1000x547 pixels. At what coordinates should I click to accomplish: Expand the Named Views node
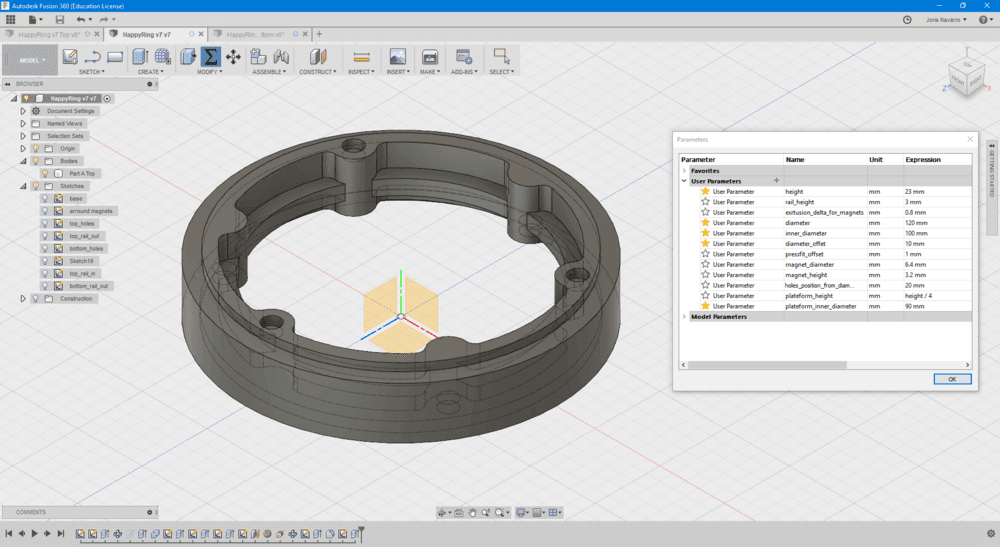click(x=23, y=124)
